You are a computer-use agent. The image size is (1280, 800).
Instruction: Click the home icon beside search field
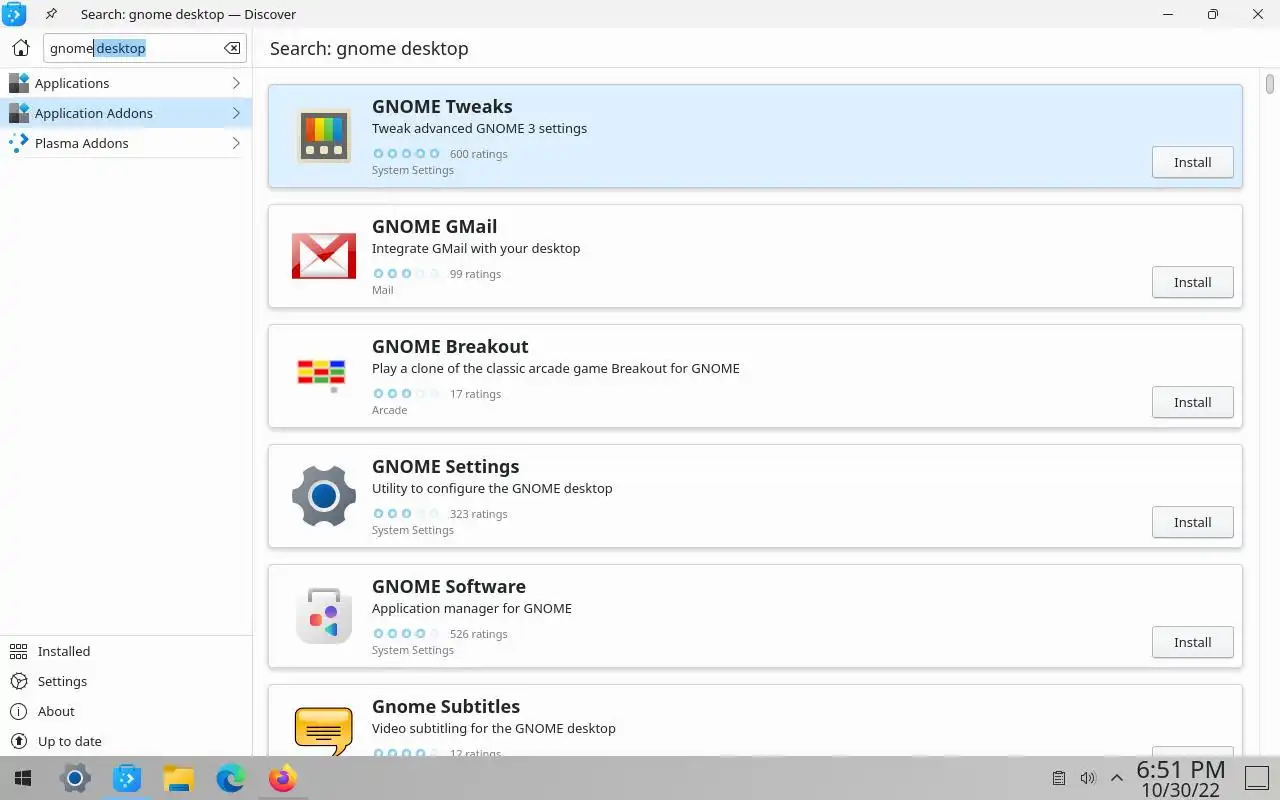(x=21, y=48)
